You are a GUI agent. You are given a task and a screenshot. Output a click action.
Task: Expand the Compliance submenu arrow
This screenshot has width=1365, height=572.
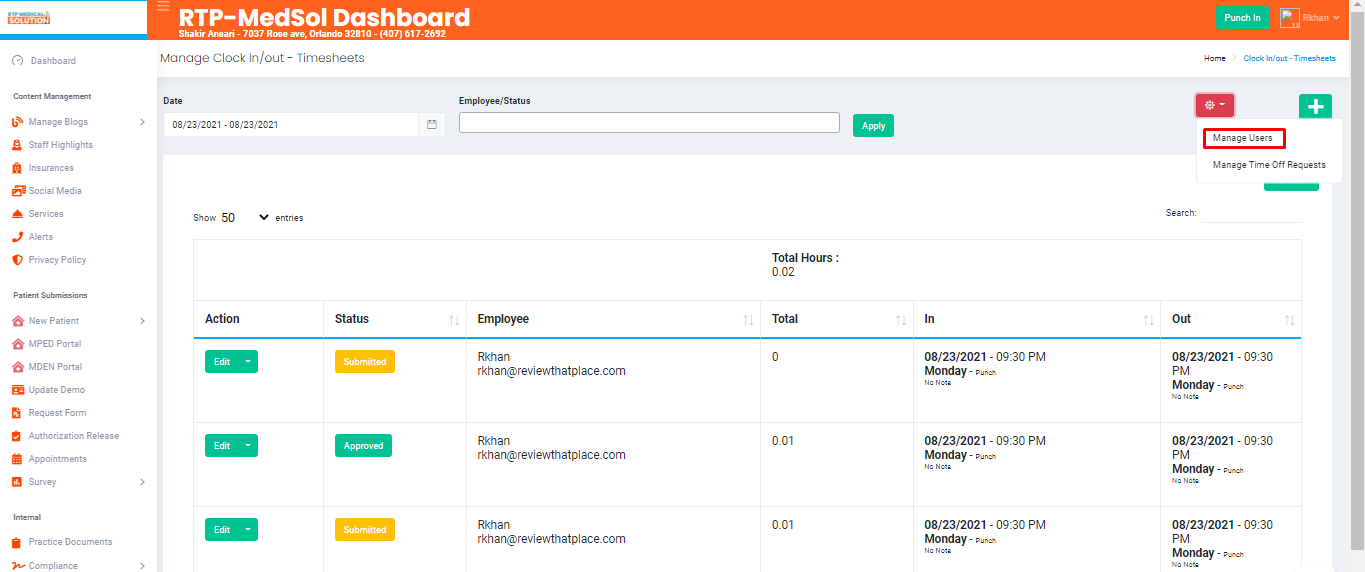142,566
